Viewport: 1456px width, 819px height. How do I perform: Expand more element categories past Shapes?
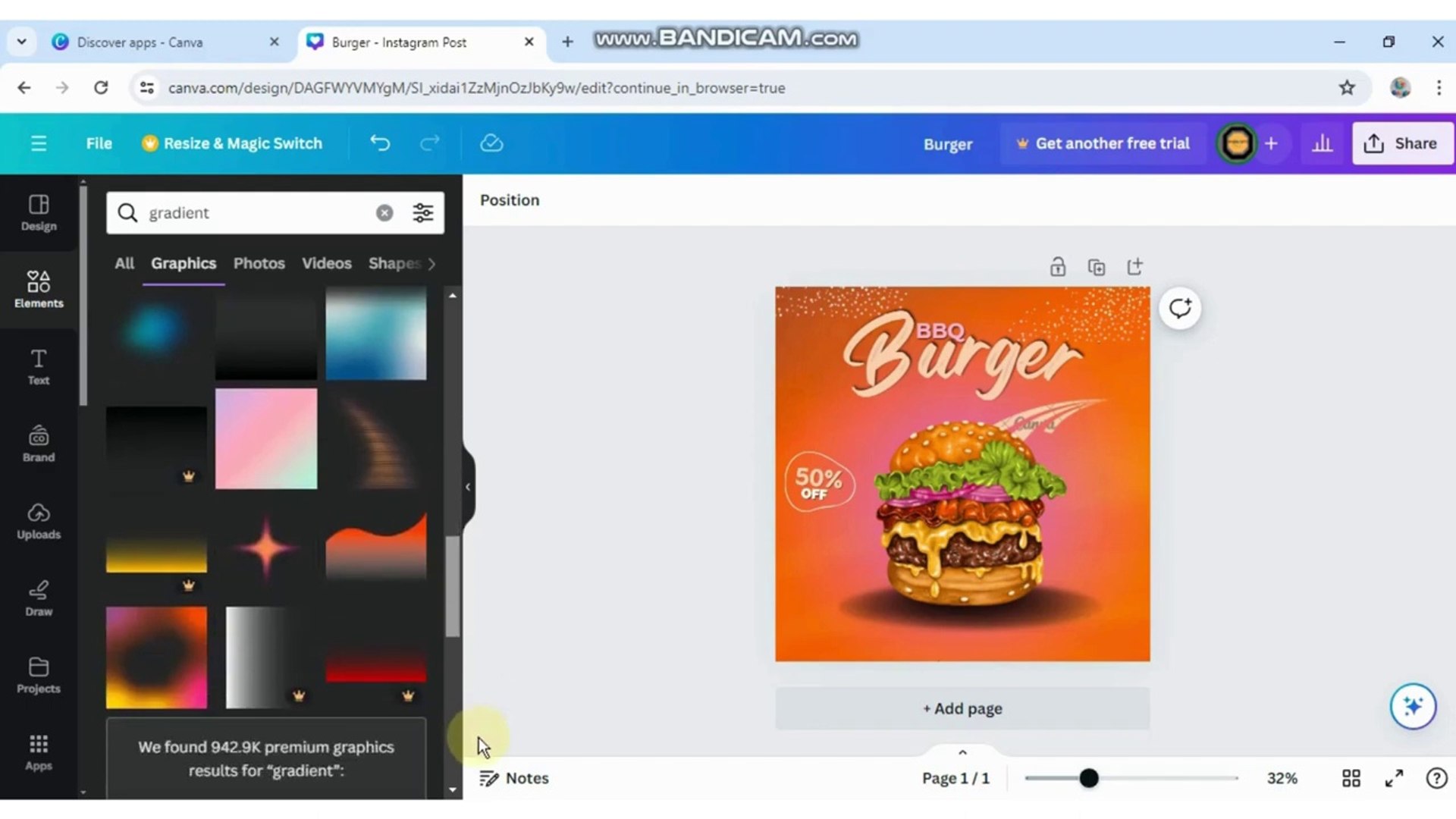pos(431,264)
